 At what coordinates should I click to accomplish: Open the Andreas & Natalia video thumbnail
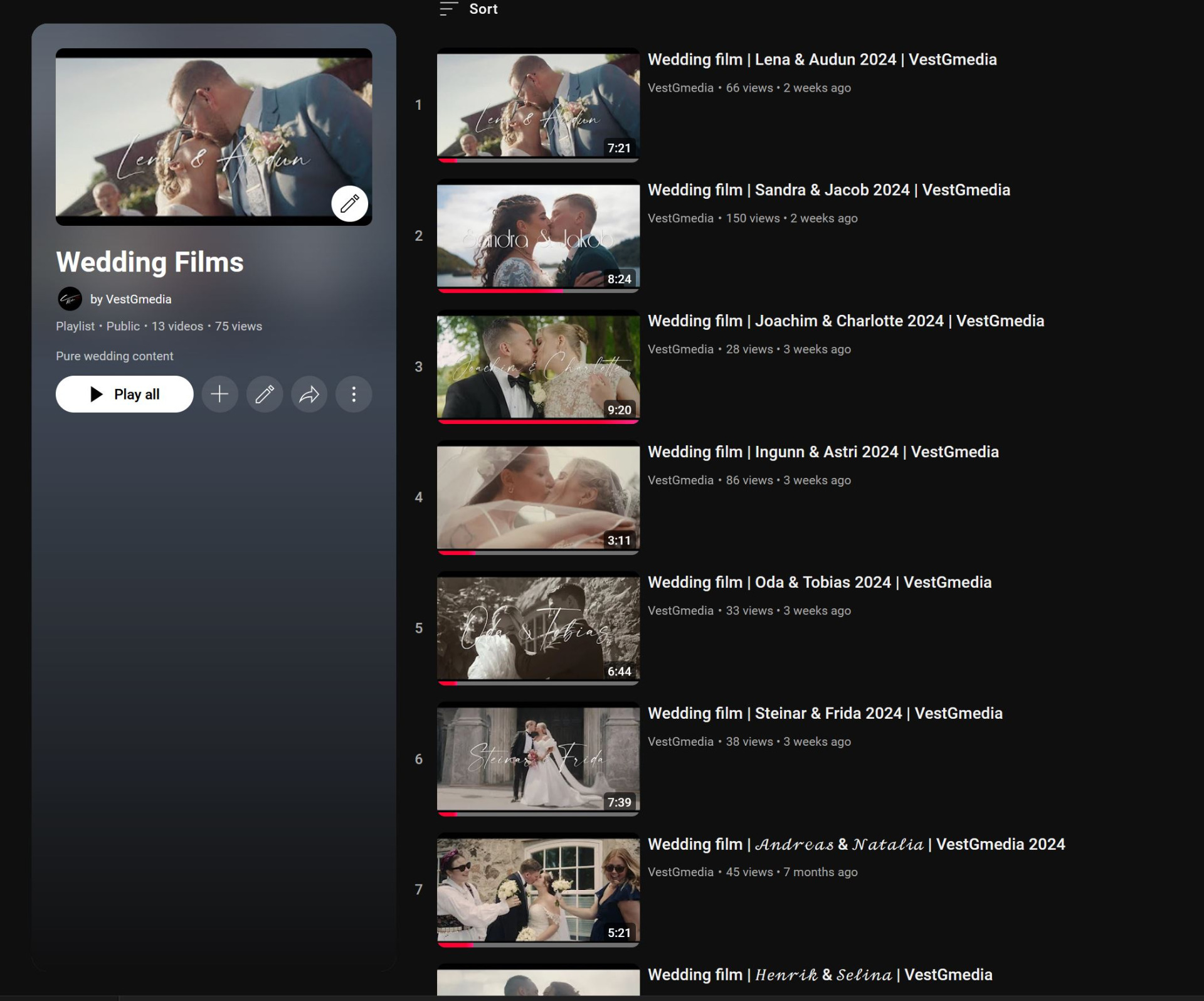tap(538, 889)
